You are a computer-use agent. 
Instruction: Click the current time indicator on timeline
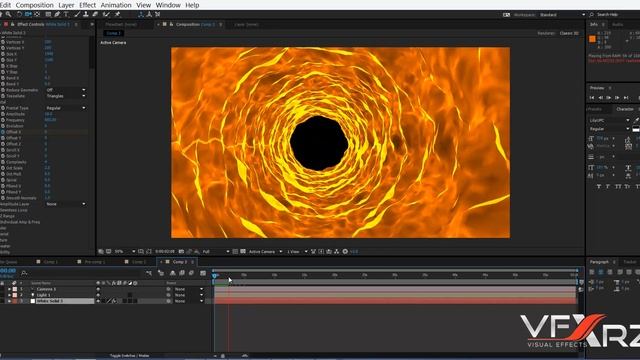coord(215,276)
